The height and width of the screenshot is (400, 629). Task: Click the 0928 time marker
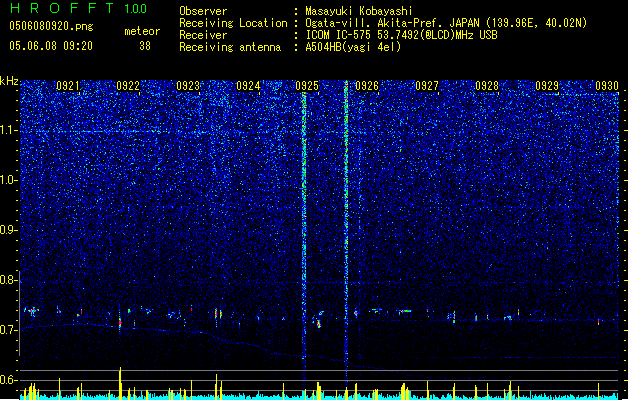click(x=487, y=86)
